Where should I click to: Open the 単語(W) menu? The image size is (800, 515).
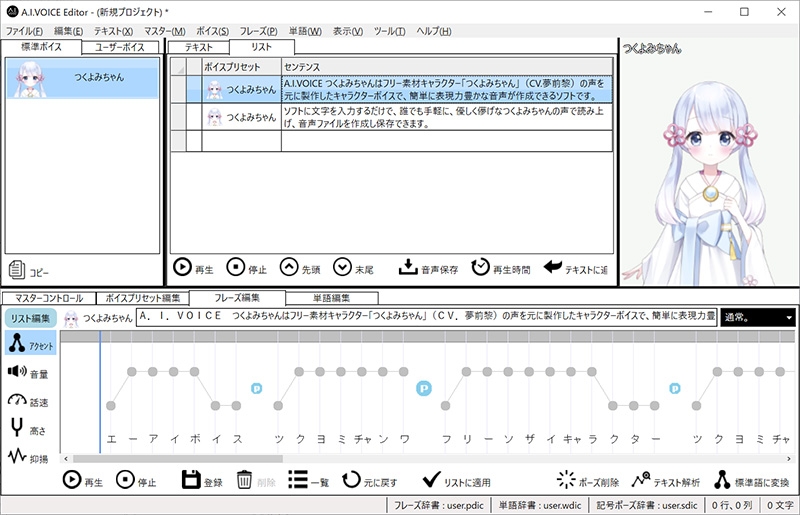click(x=305, y=31)
